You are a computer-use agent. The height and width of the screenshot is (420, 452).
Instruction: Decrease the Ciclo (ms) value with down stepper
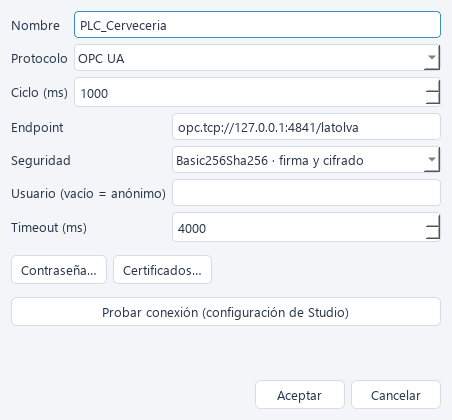click(433, 99)
